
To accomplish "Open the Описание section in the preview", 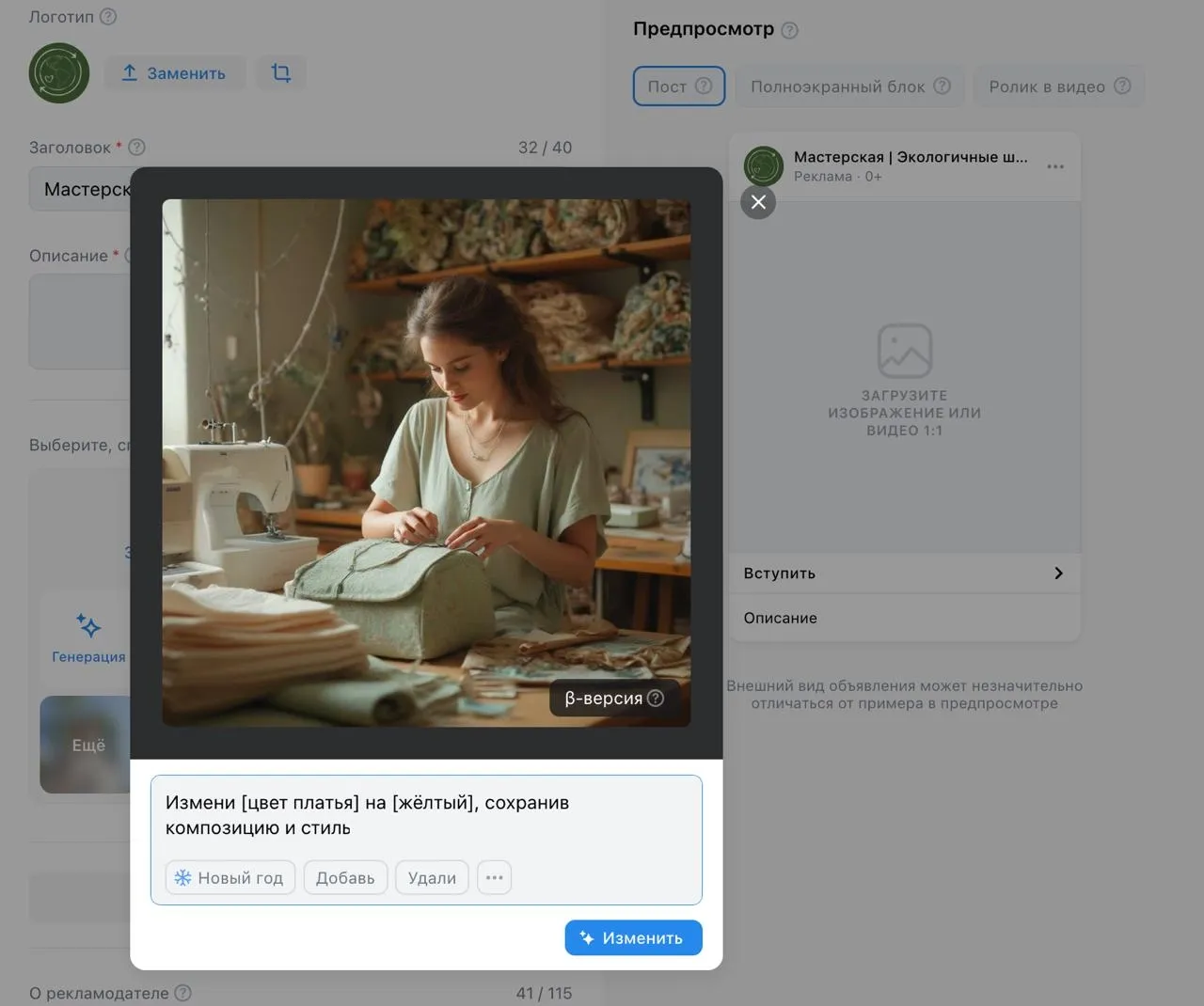I will tap(779, 618).
